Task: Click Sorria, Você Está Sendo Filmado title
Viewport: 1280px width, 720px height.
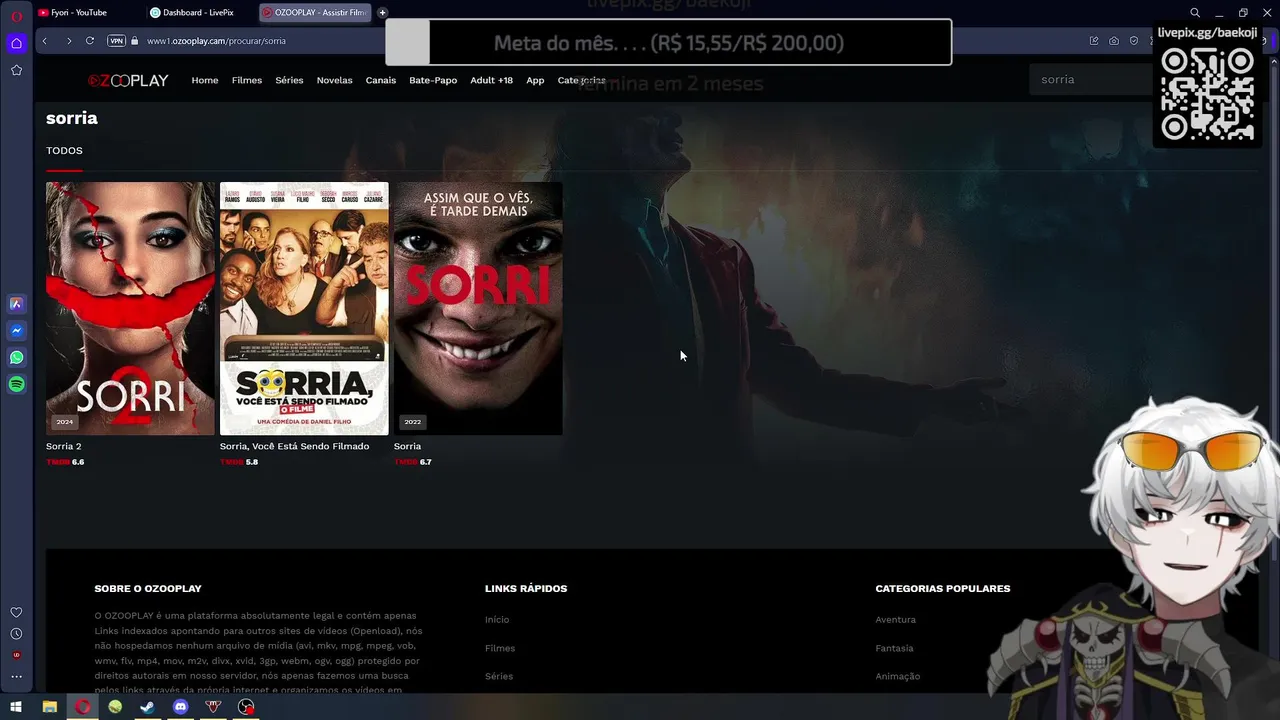Action: [x=294, y=446]
